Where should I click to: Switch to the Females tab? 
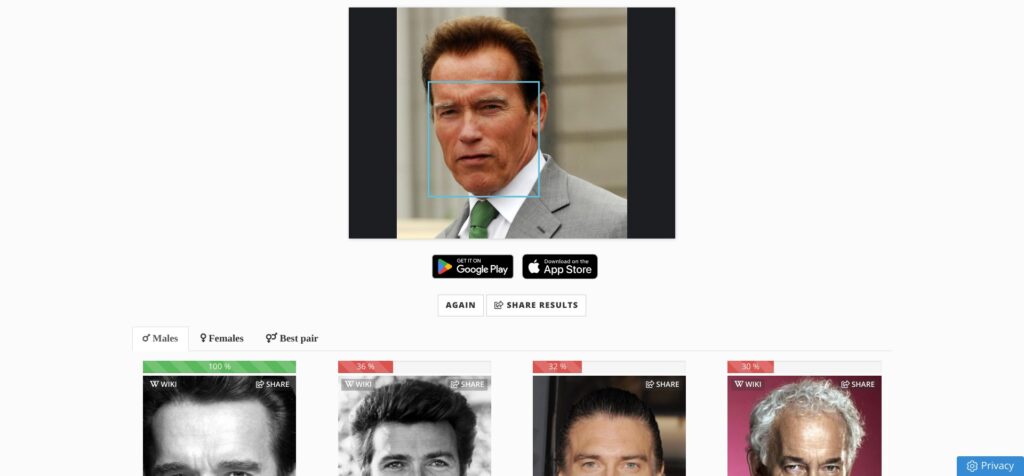[222, 338]
